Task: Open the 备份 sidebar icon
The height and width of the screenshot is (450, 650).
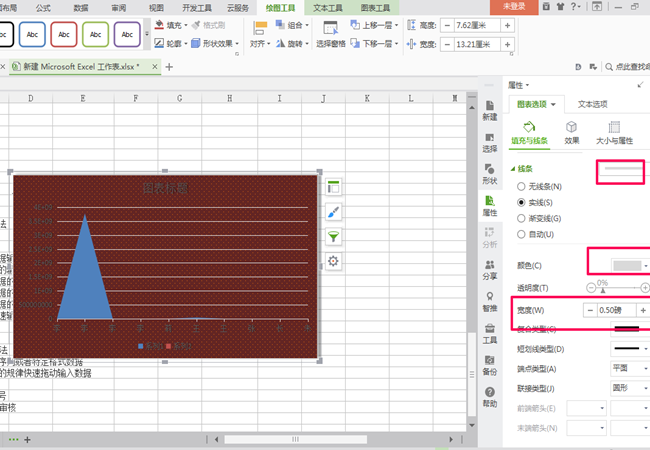Action: [490, 365]
